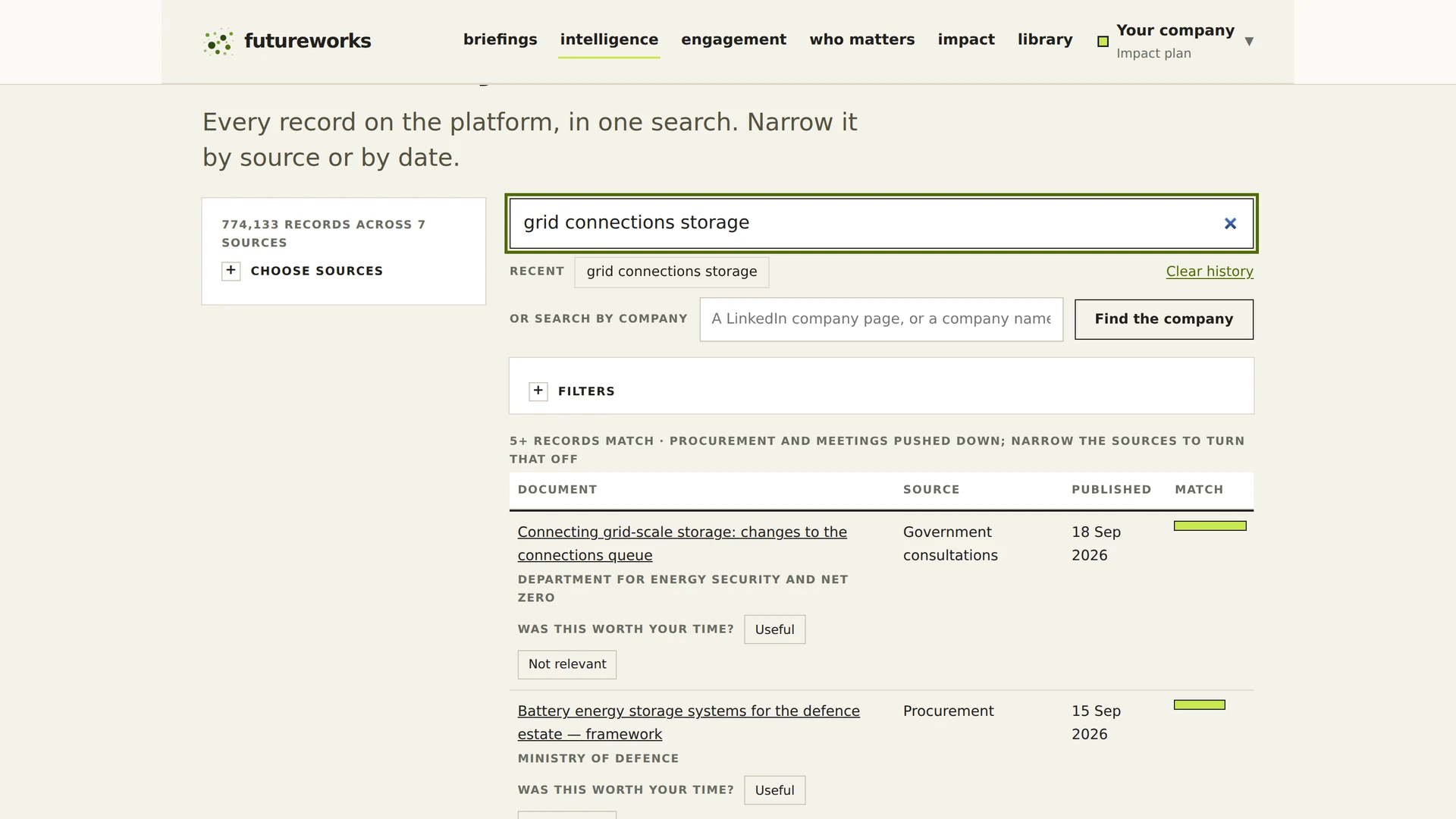Click the Clear history link

pos(1210,271)
